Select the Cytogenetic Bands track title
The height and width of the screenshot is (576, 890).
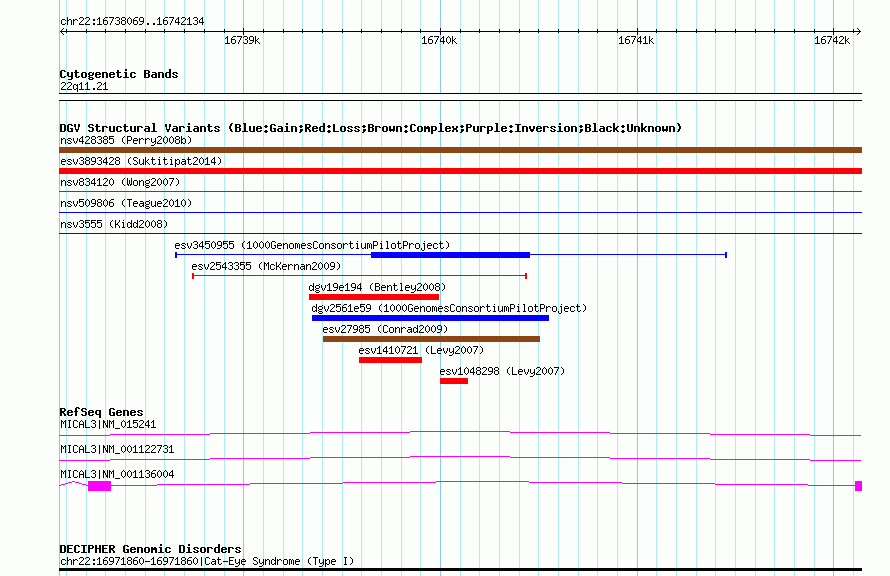(x=119, y=74)
